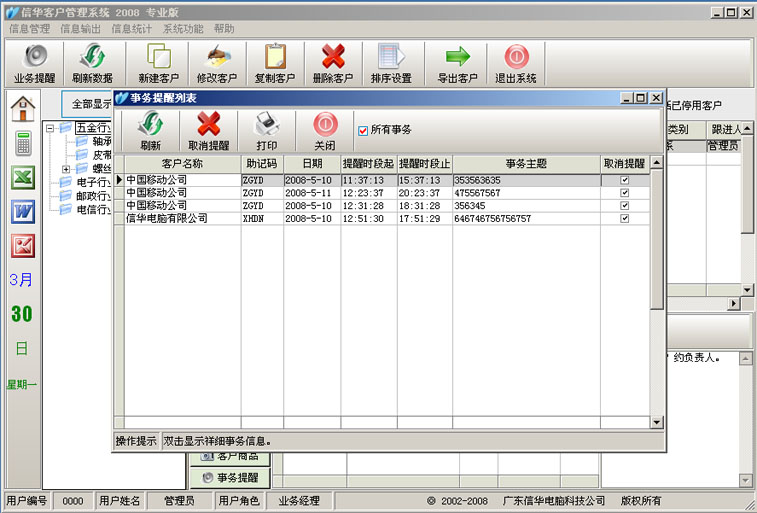Go to the home icon in the left sidebar
757x513 pixels.
(x=23, y=109)
